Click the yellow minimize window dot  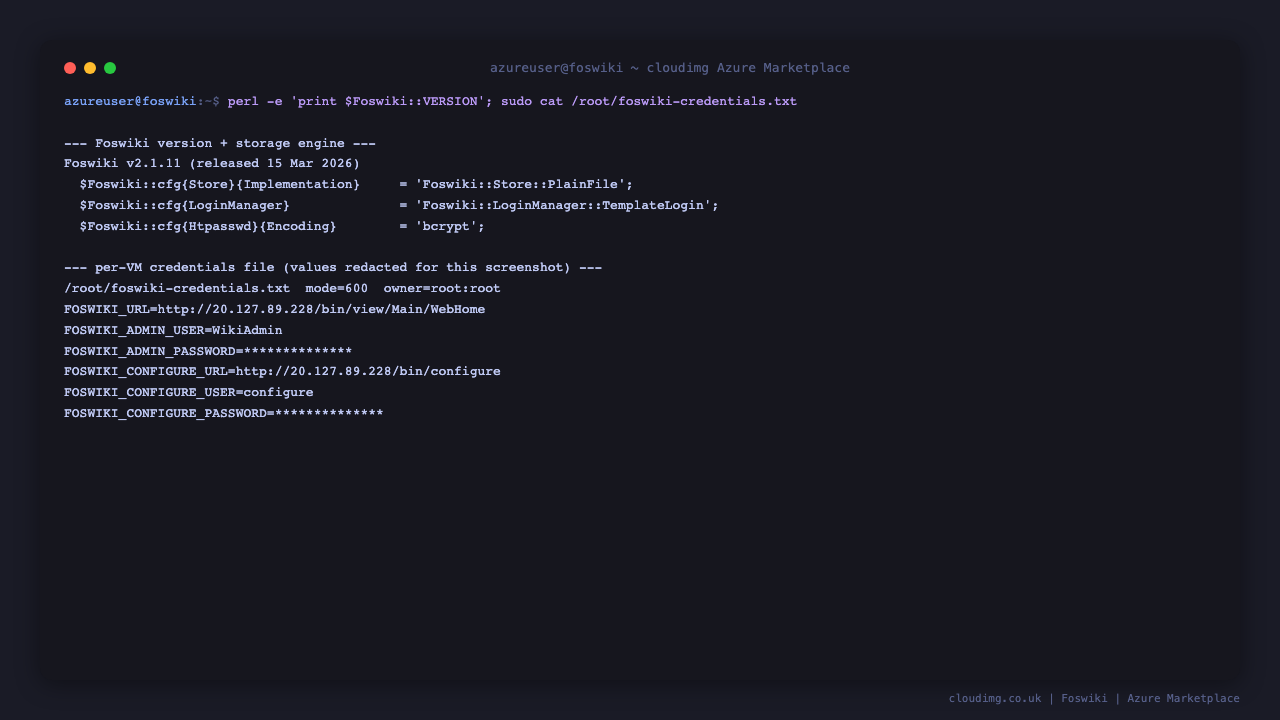tap(90, 68)
